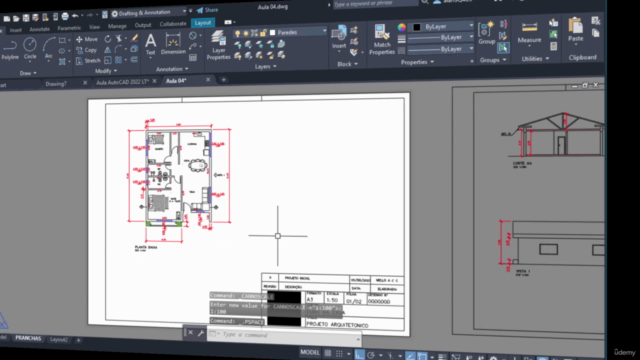Expand the Draw panel
Viewport: 640px width, 360px height.
28,73
